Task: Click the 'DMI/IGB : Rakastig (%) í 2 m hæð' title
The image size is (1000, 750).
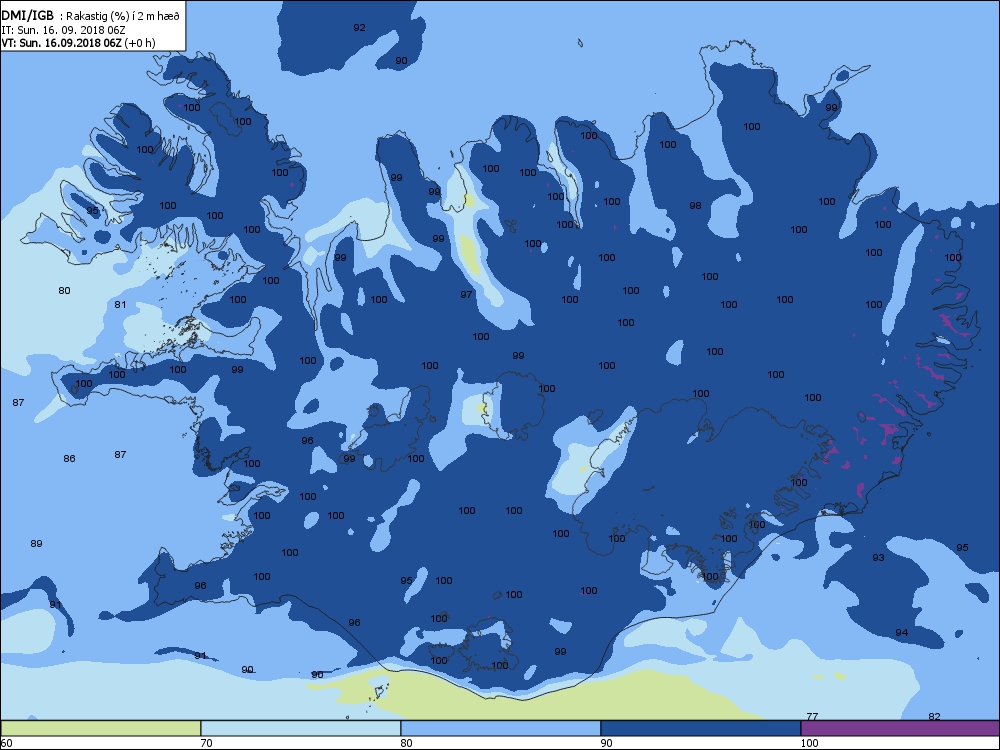Action: click(91, 16)
